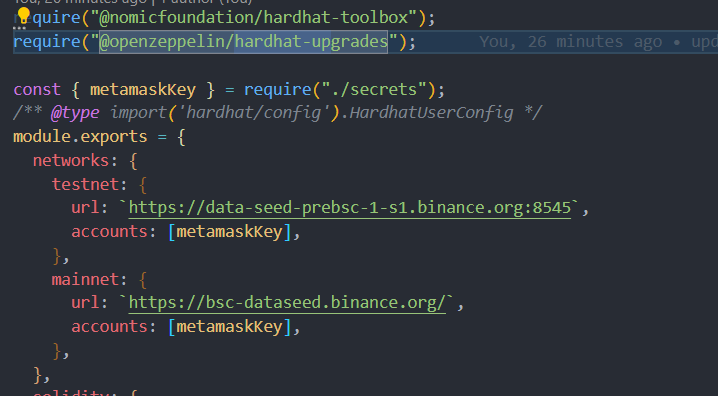Click the 'const' keyword
This screenshot has height=396, width=718.
pos(37,89)
